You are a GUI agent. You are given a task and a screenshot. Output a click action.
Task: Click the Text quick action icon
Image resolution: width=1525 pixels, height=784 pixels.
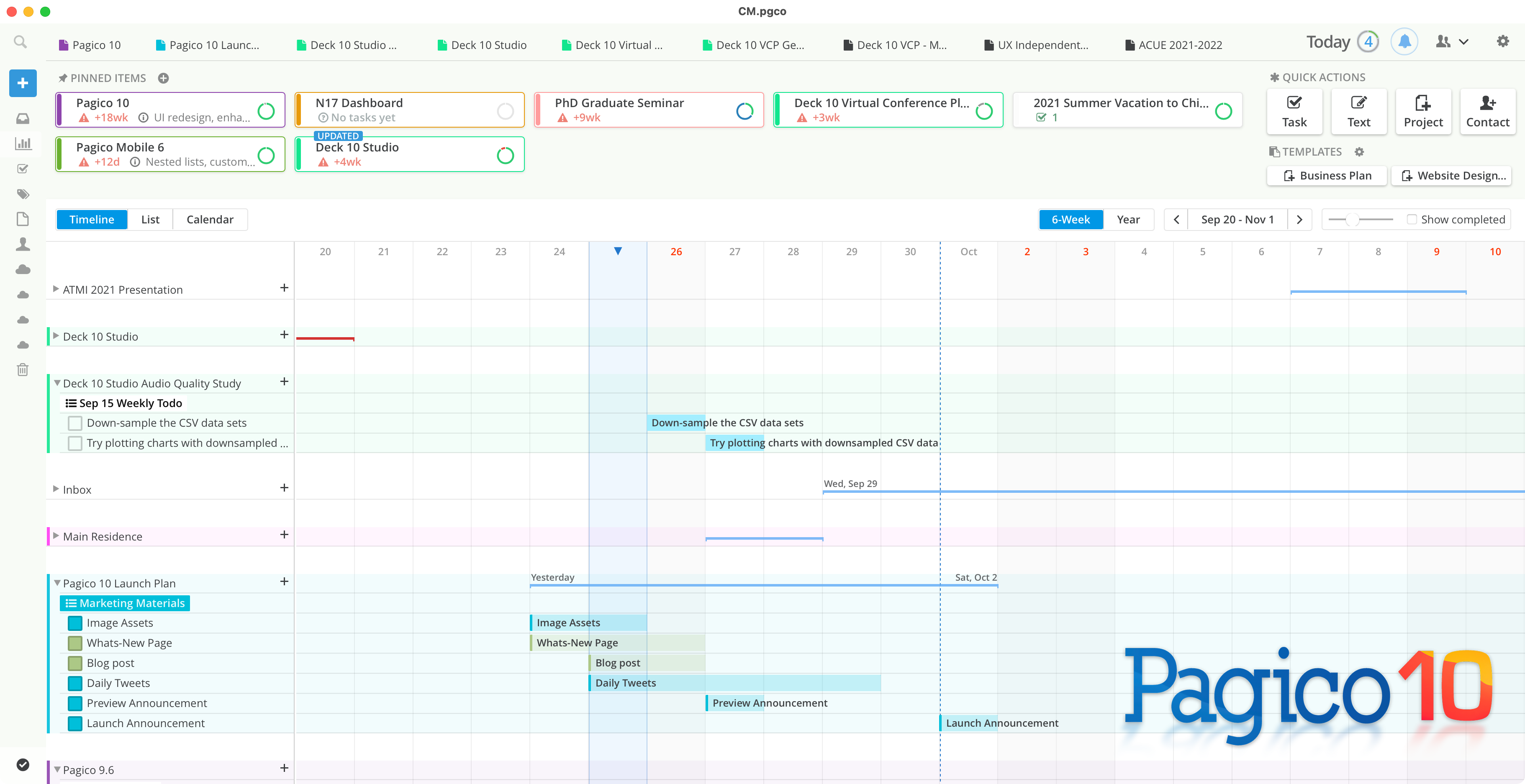click(1358, 110)
